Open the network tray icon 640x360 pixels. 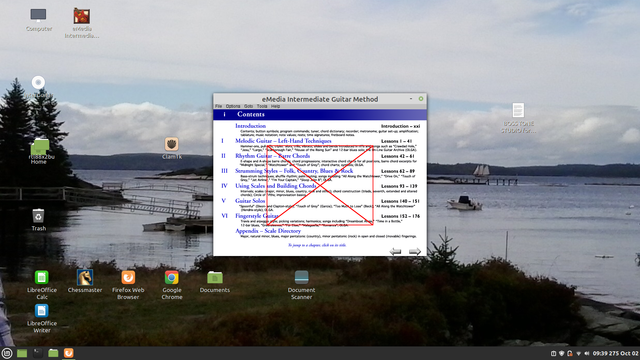pyautogui.click(x=578, y=353)
